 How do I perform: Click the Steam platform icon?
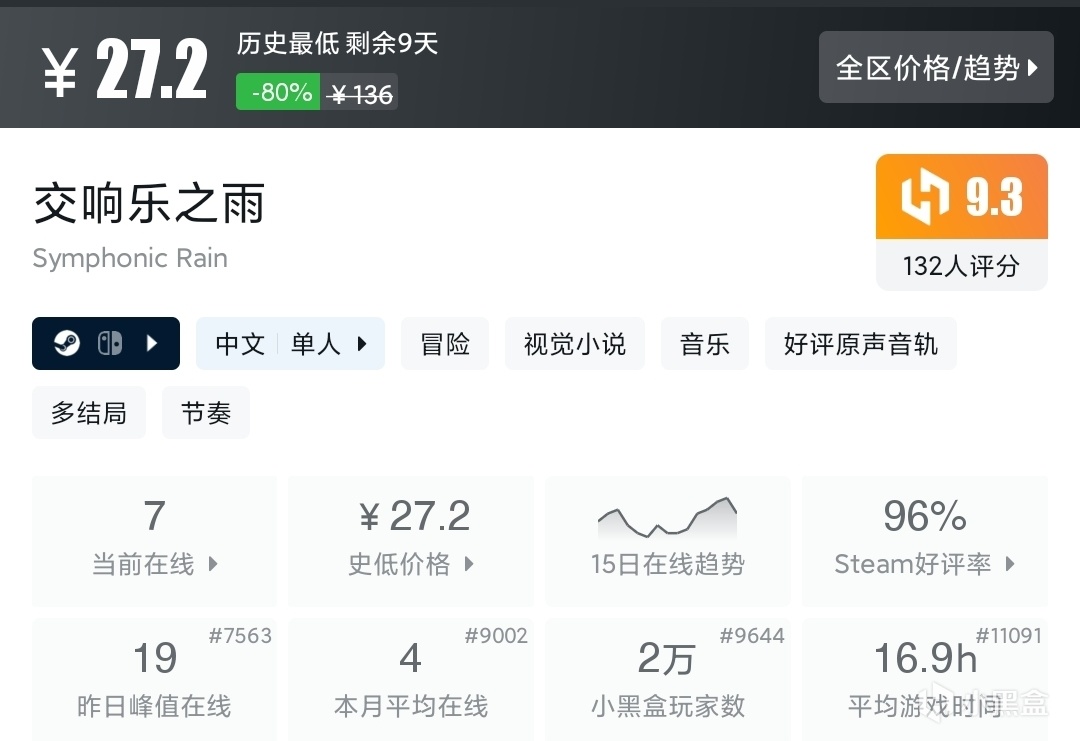67,344
